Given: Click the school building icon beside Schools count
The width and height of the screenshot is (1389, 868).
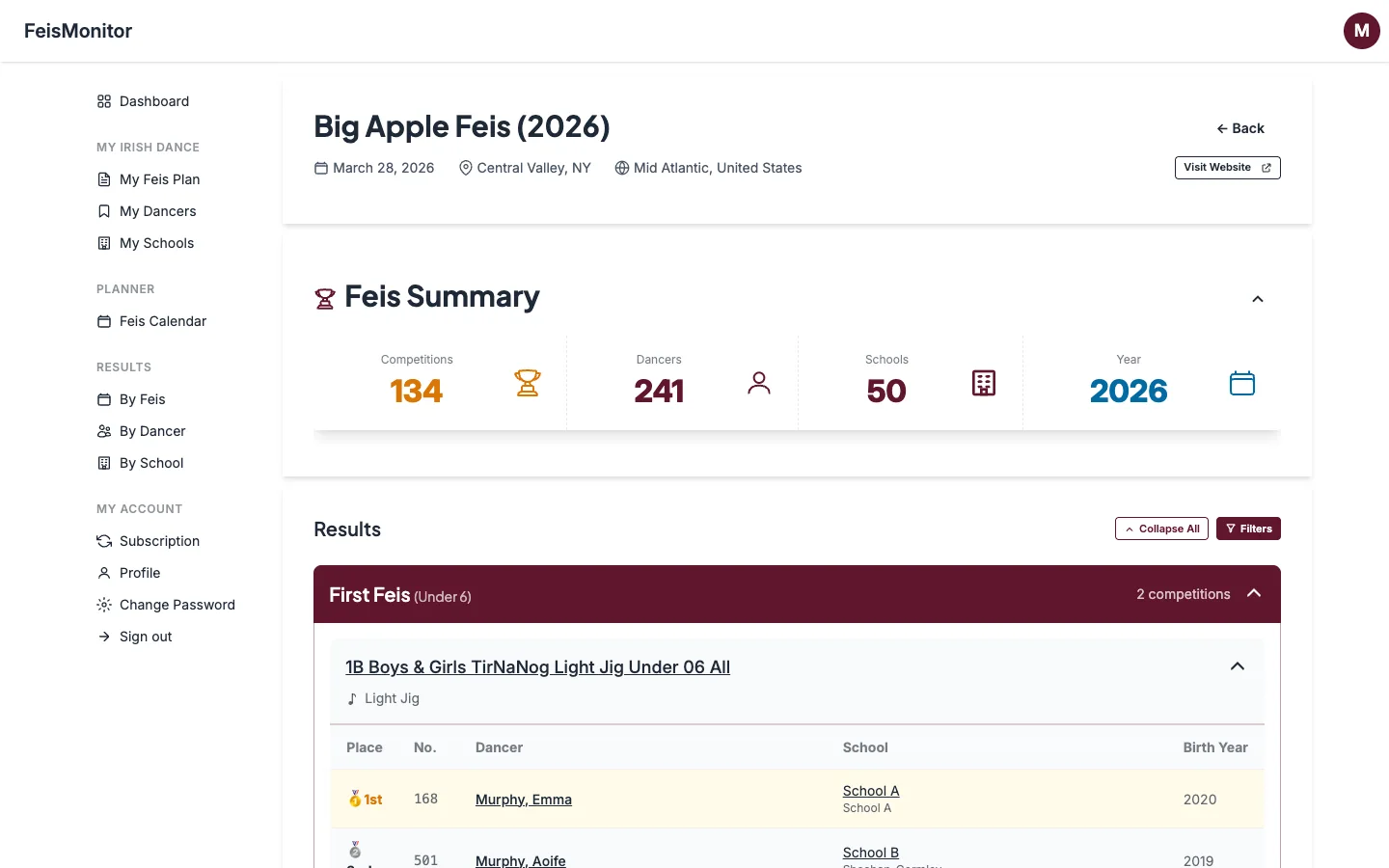Looking at the screenshot, I should click(983, 383).
